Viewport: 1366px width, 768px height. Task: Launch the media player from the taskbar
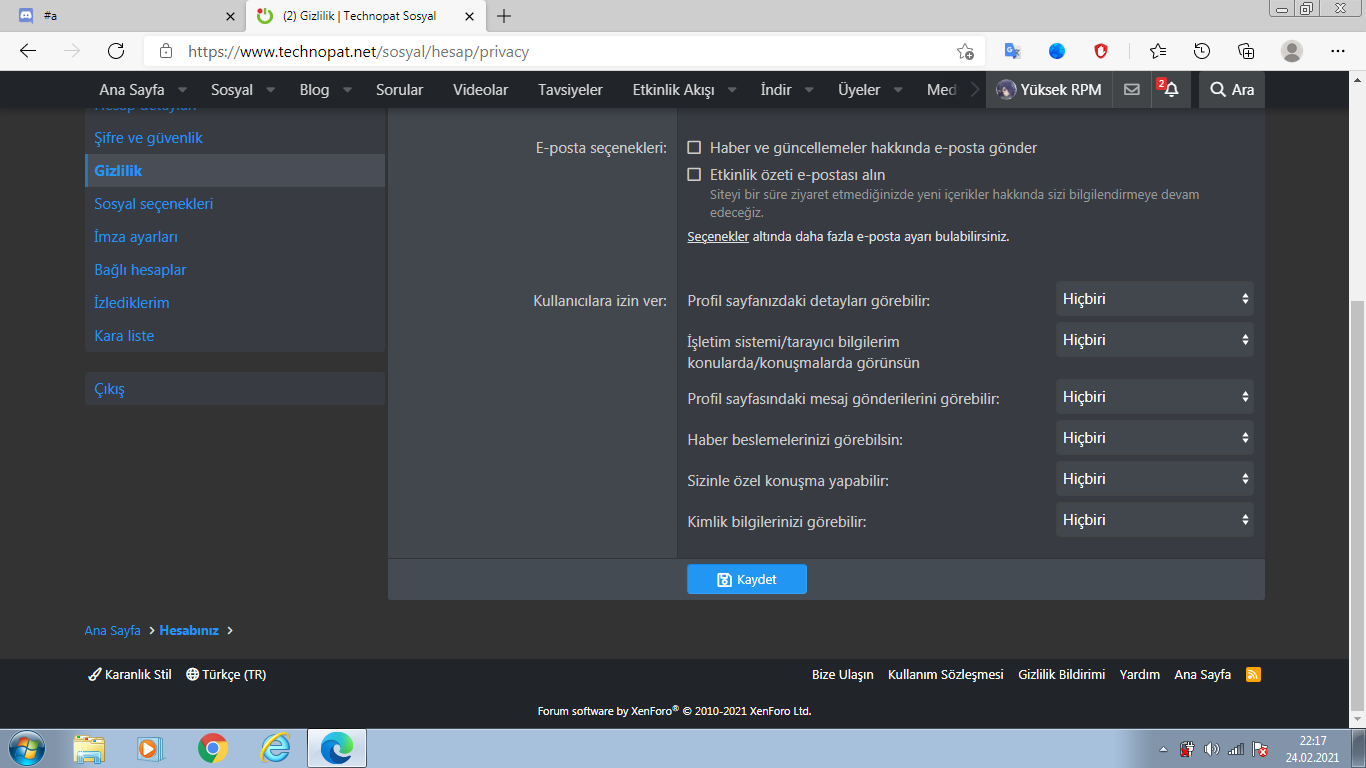(x=149, y=748)
